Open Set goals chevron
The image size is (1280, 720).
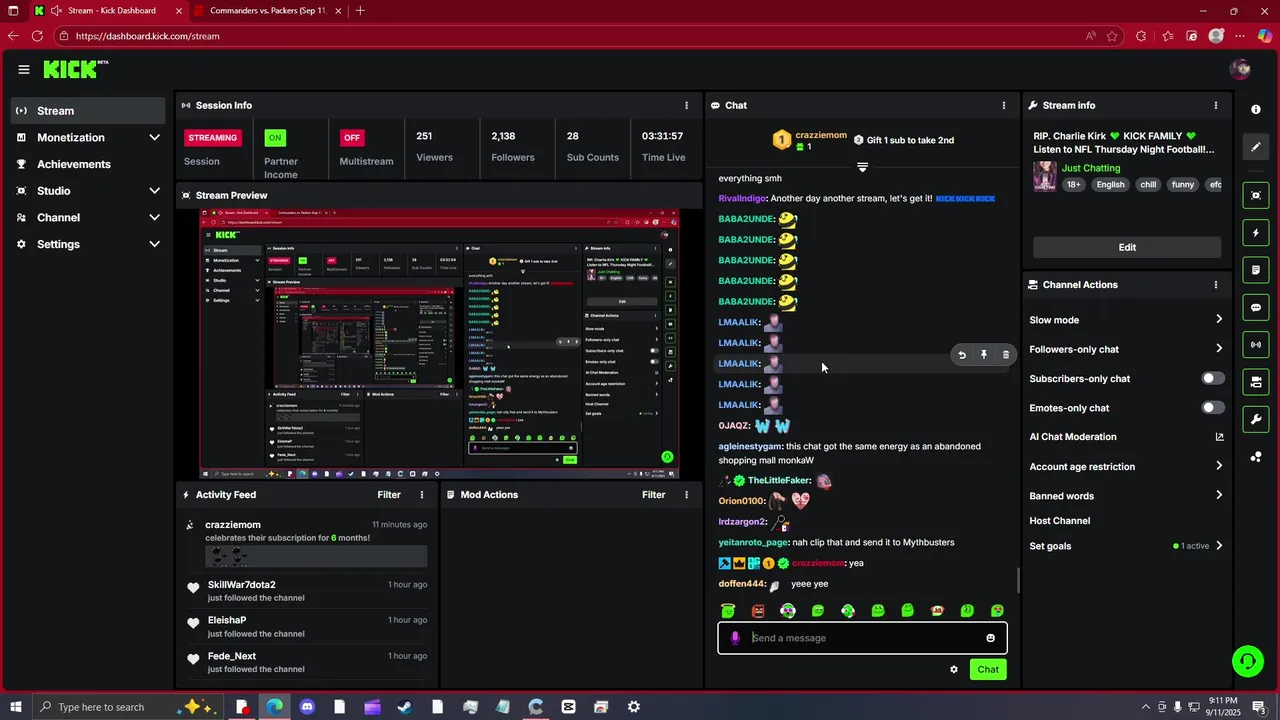pyautogui.click(x=1219, y=546)
